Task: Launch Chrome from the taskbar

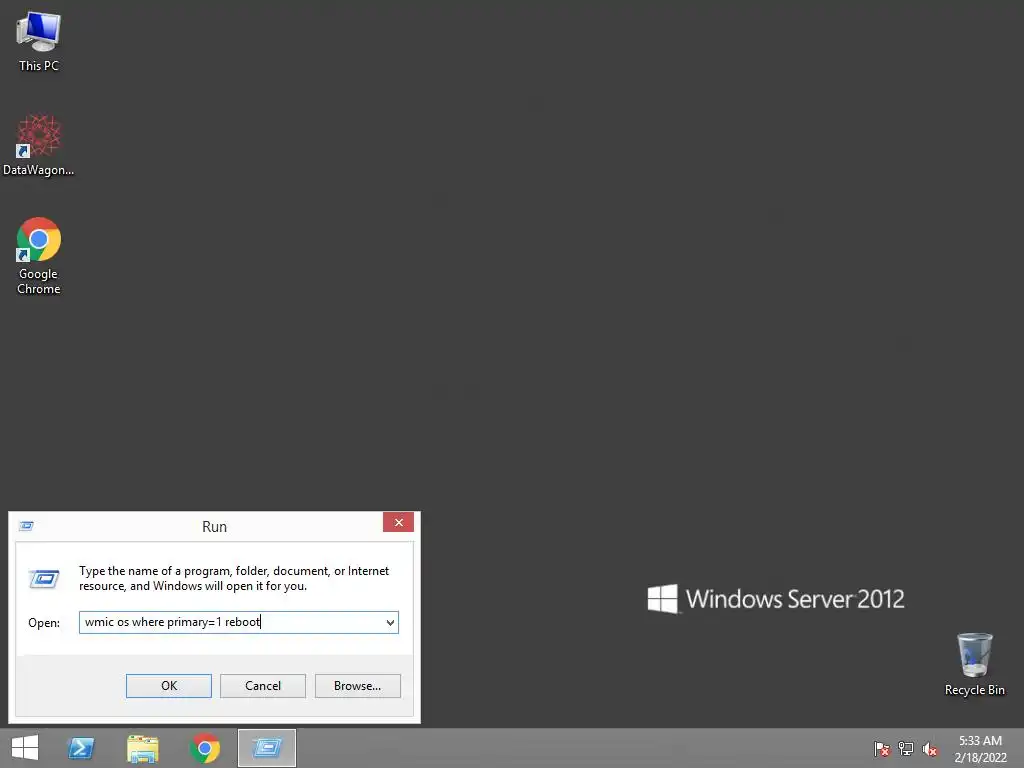Action: pyautogui.click(x=204, y=748)
